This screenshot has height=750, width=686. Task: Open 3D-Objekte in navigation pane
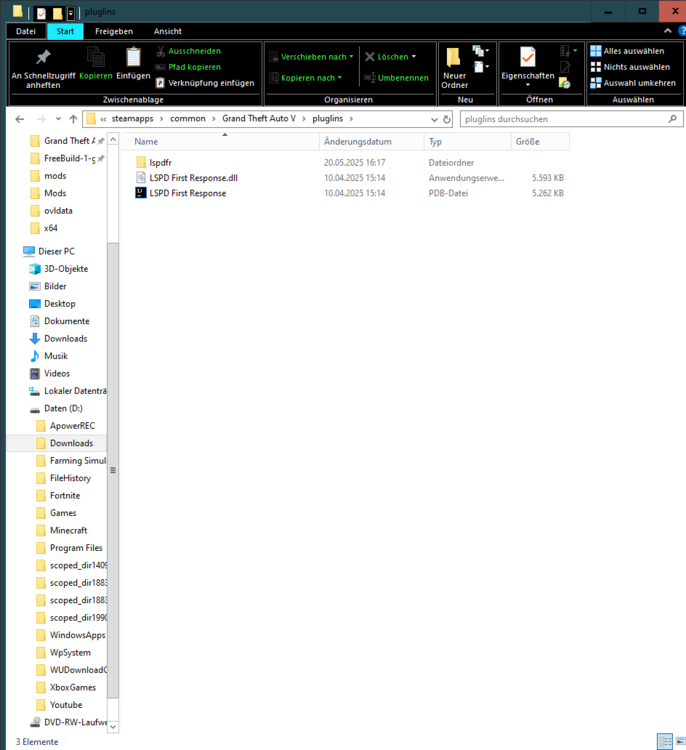(66, 269)
